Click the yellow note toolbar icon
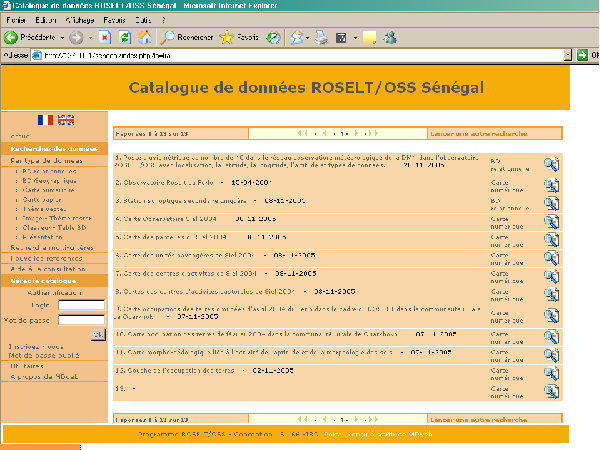 [x=369, y=38]
